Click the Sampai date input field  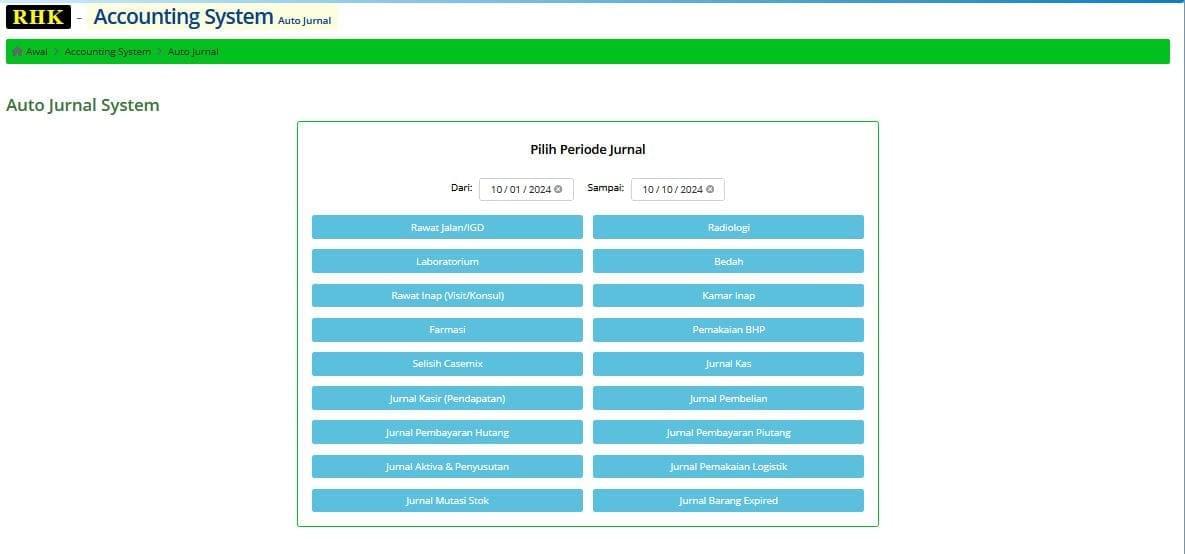[x=671, y=189]
